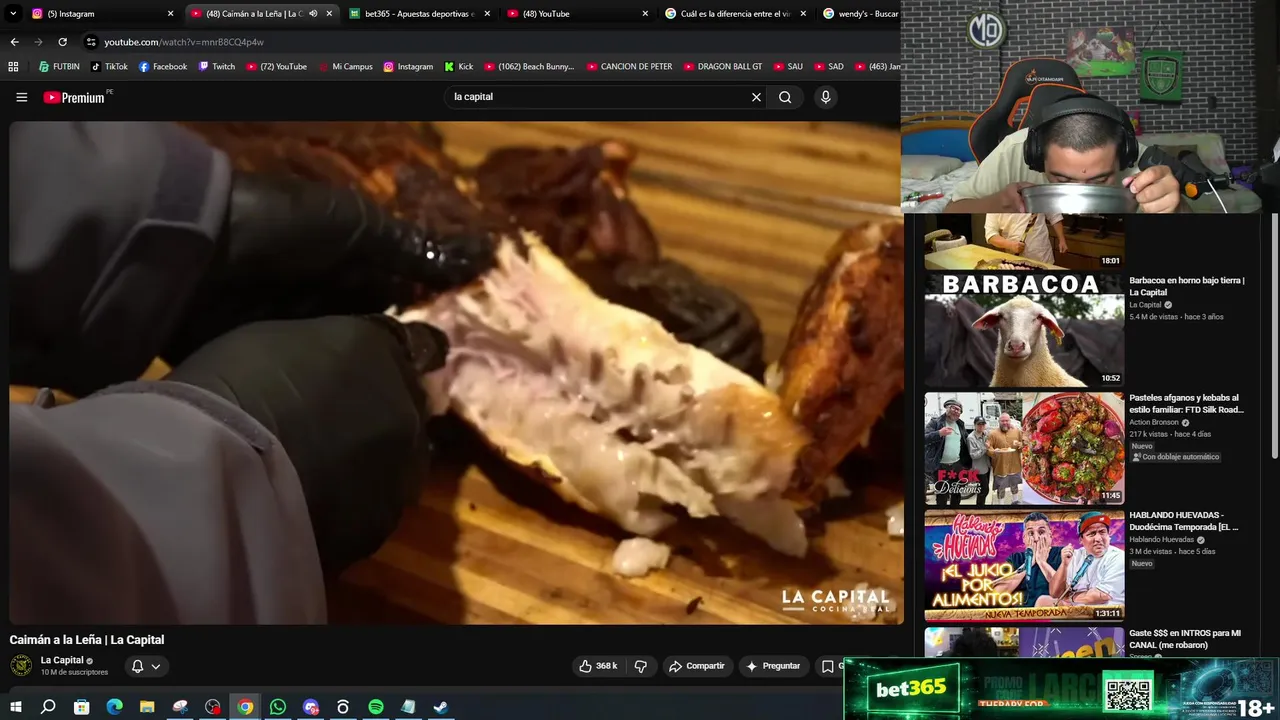Open FUTBIN bookmark
The width and height of the screenshot is (1280, 720).
[x=59, y=67]
